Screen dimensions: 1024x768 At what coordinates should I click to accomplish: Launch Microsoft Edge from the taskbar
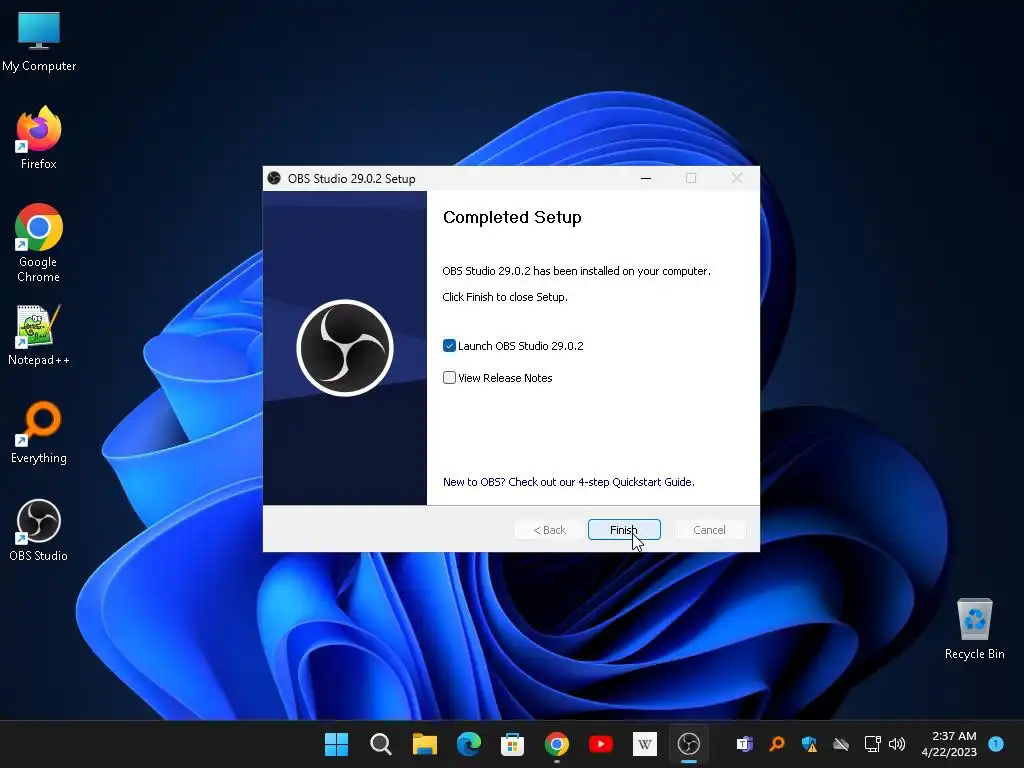pyautogui.click(x=468, y=744)
